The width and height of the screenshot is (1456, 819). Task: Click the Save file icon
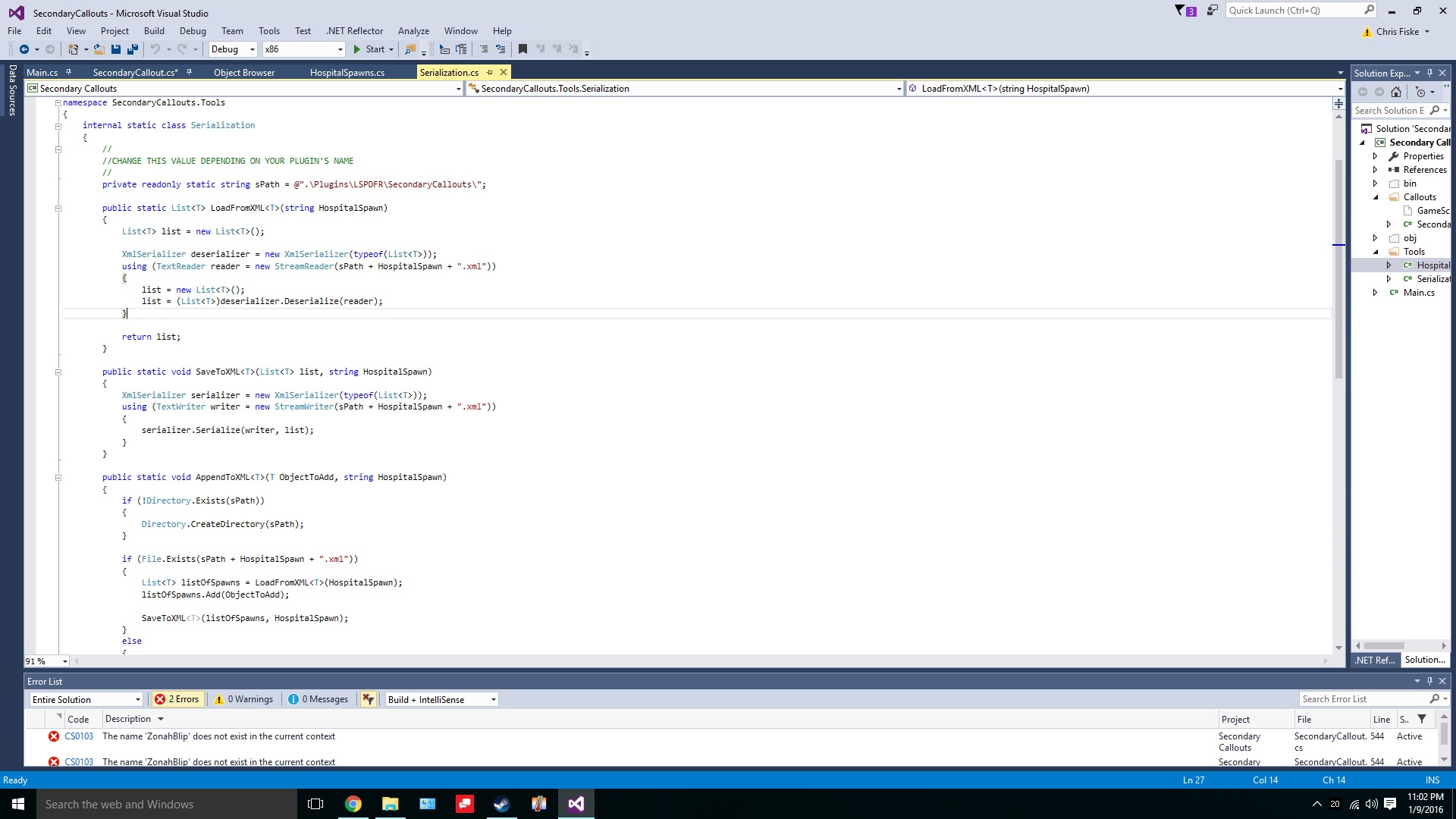click(116, 49)
